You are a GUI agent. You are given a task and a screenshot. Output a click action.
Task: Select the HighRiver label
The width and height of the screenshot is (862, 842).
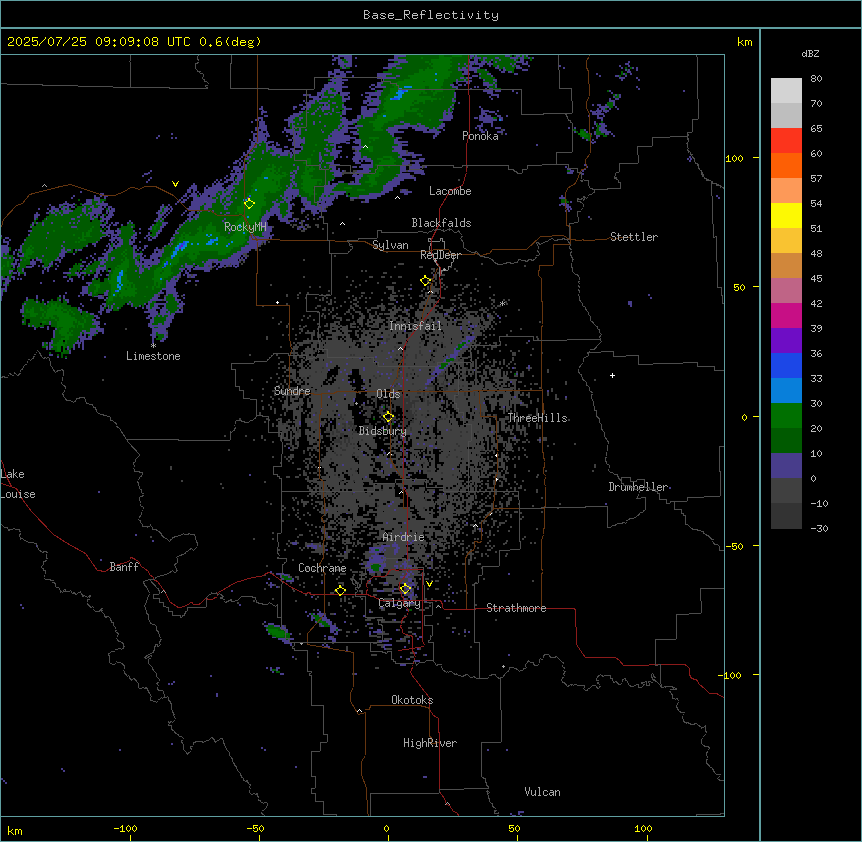click(x=430, y=743)
